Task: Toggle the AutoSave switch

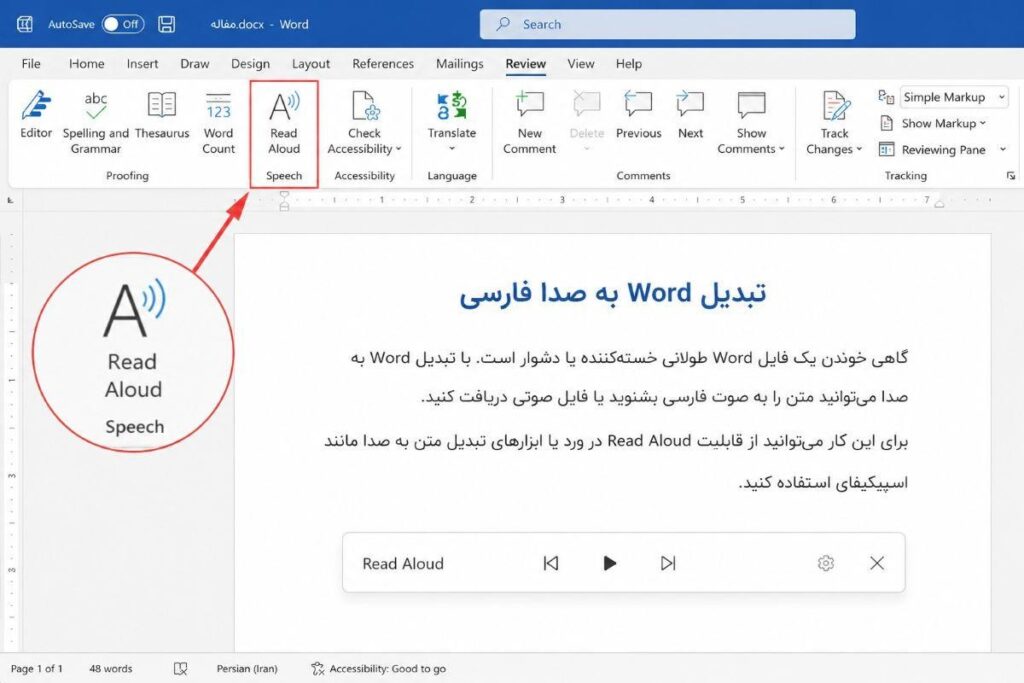Action: 123,24
